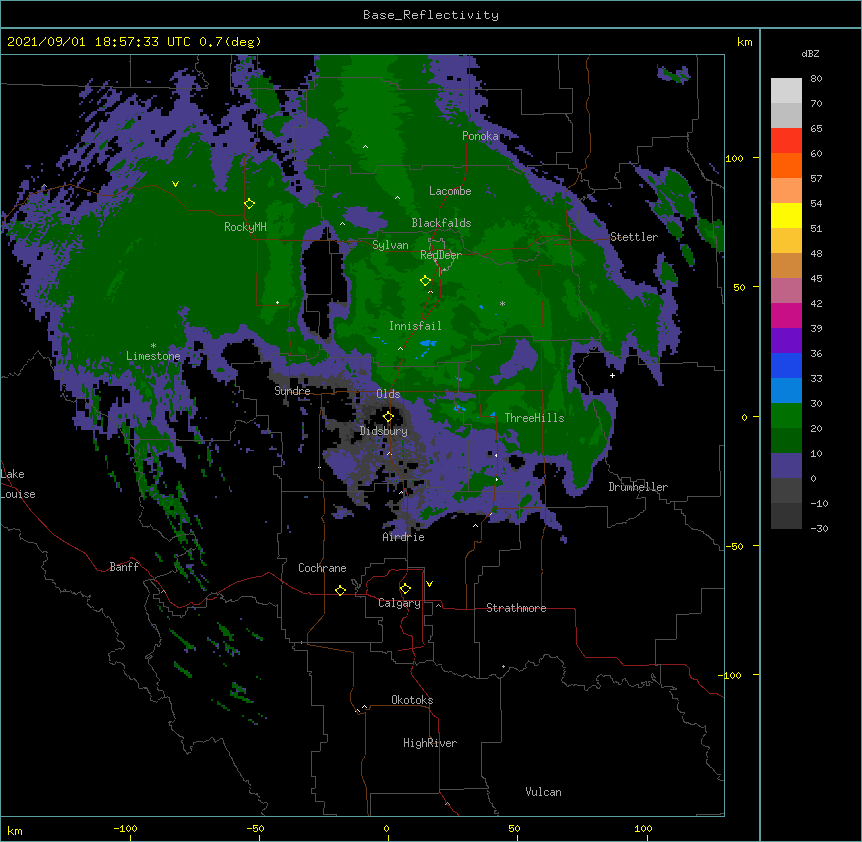This screenshot has width=862, height=842.
Task: Click the Stettler label
Action: point(634,237)
